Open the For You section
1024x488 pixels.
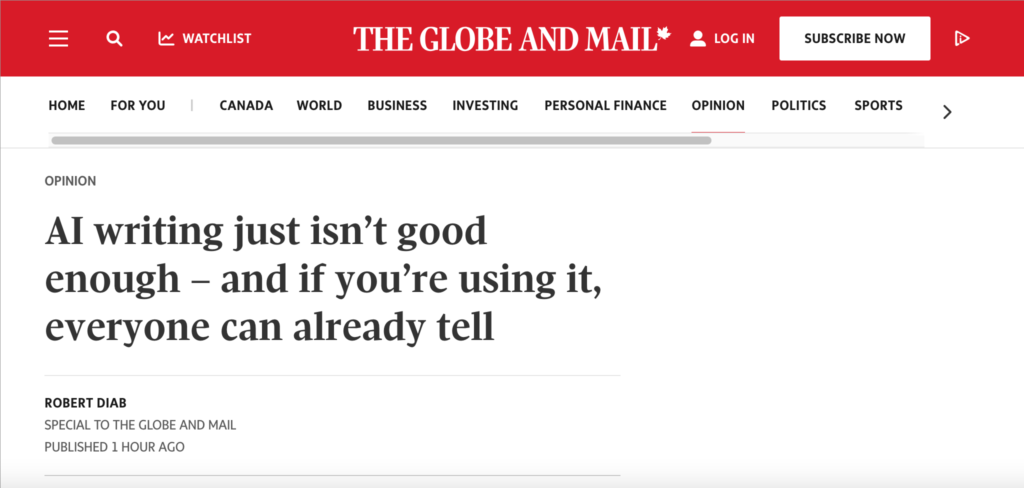[138, 105]
